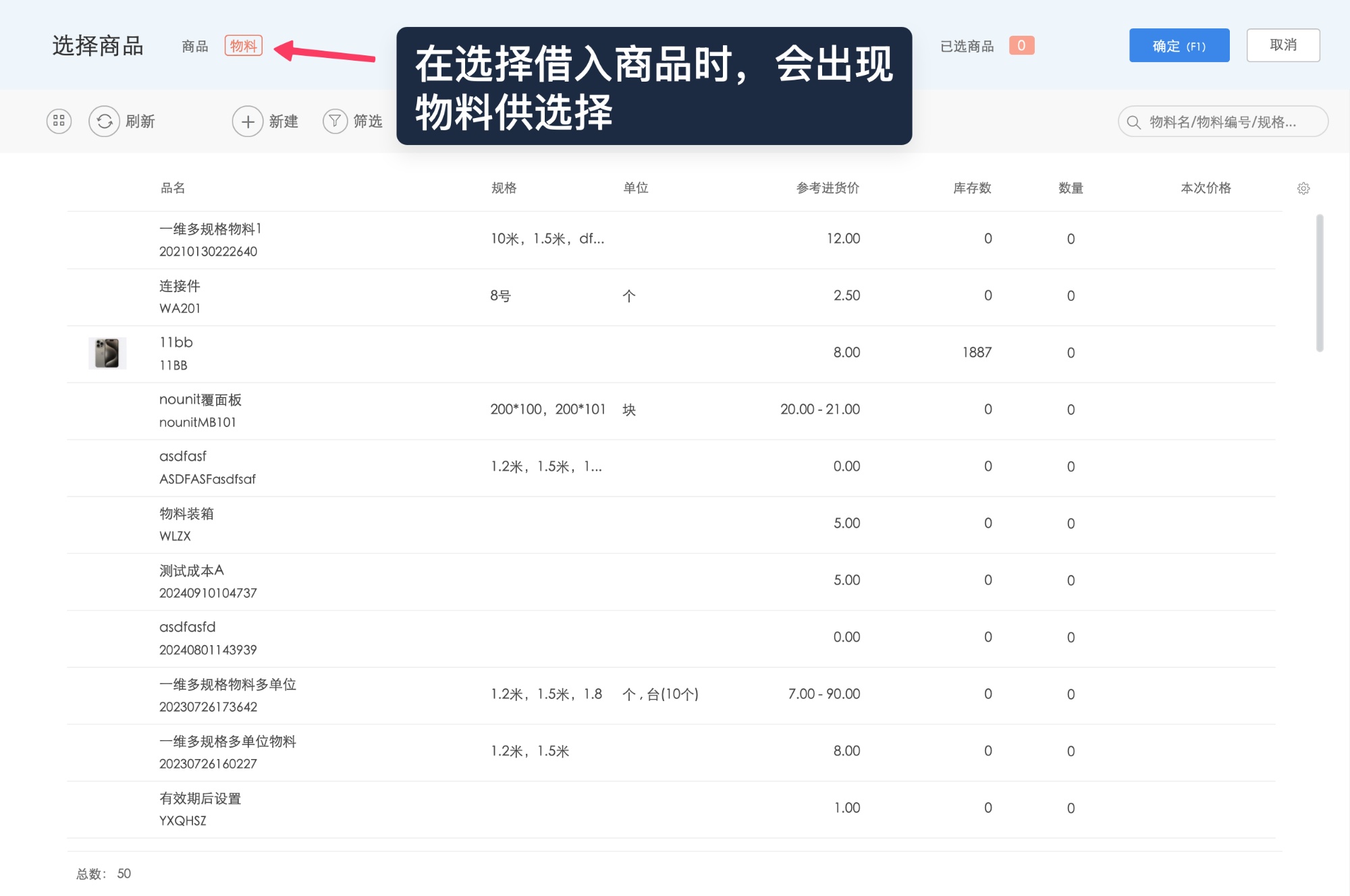Viewport: 1350px width, 896px height.
Task: Click the grid layout icon on the toolbar
Action: (x=58, y=121)
